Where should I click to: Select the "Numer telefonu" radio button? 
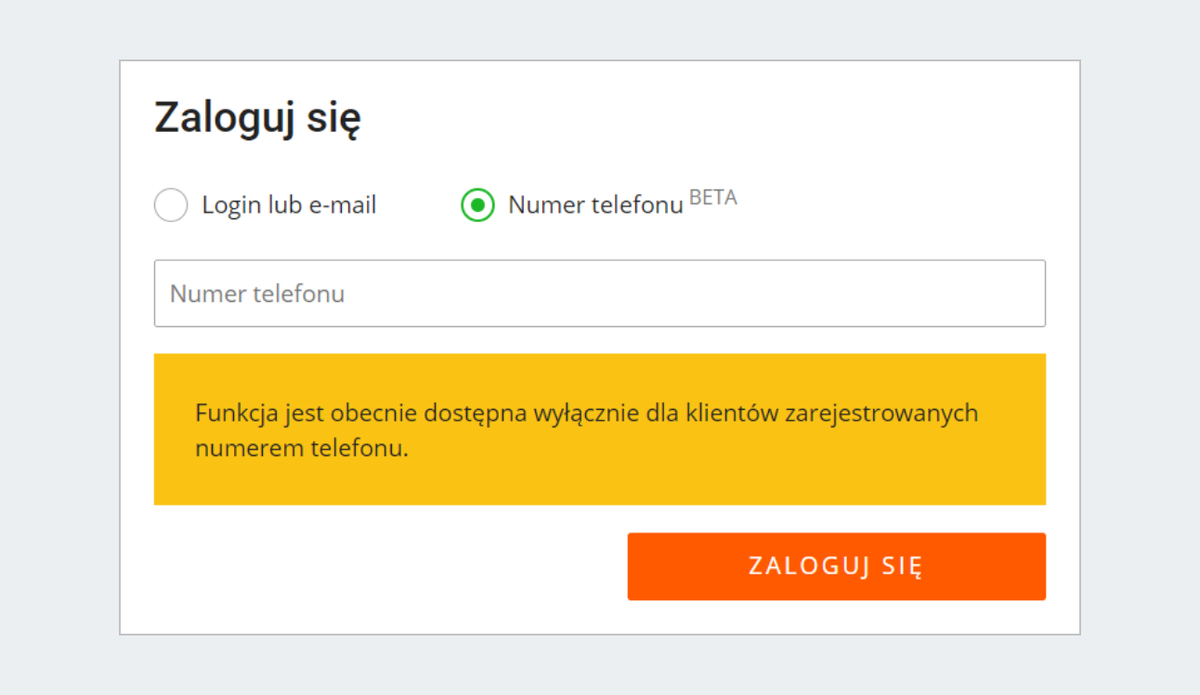[478, 205]
